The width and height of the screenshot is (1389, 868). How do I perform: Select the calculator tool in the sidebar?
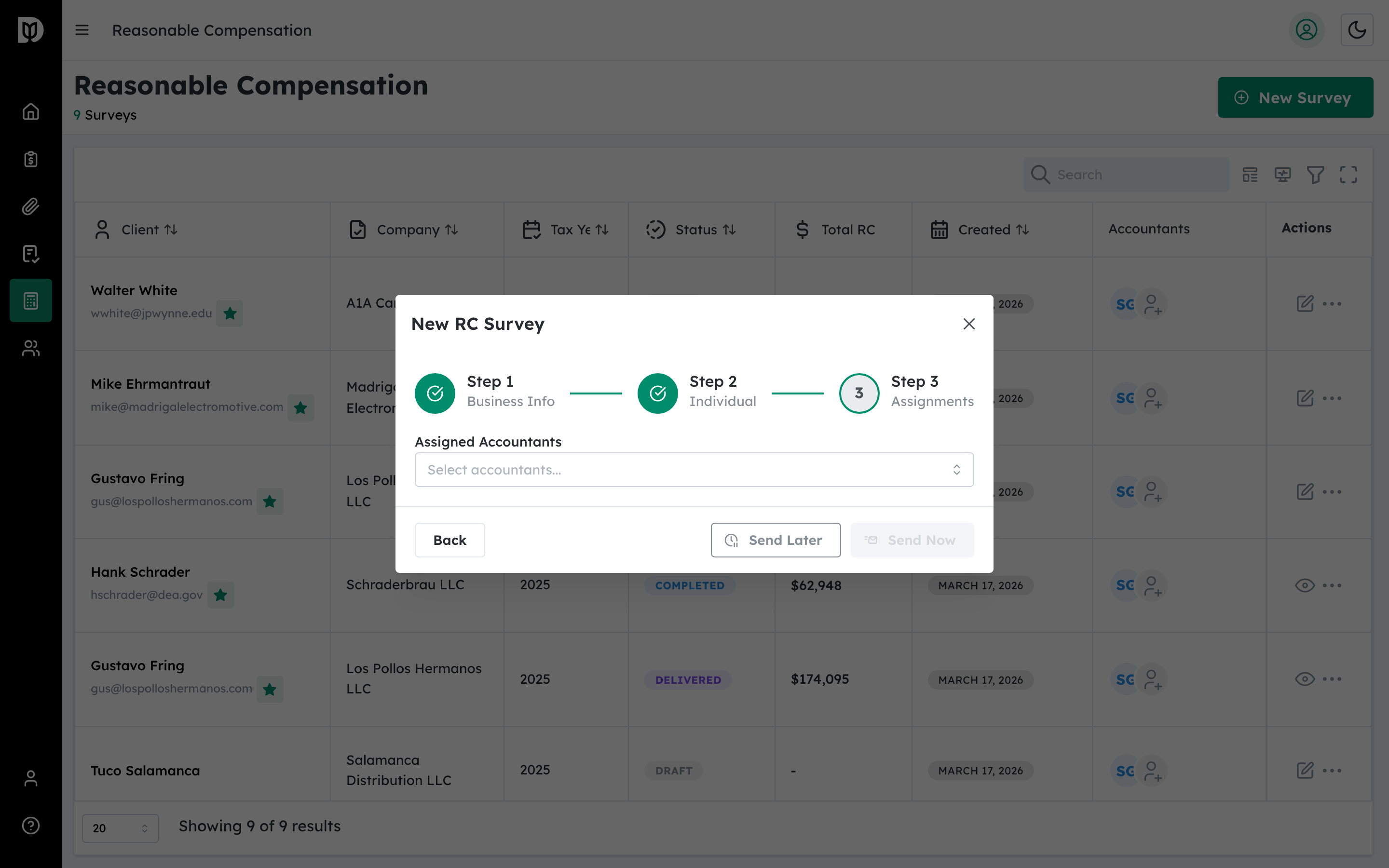coord(30,299)
